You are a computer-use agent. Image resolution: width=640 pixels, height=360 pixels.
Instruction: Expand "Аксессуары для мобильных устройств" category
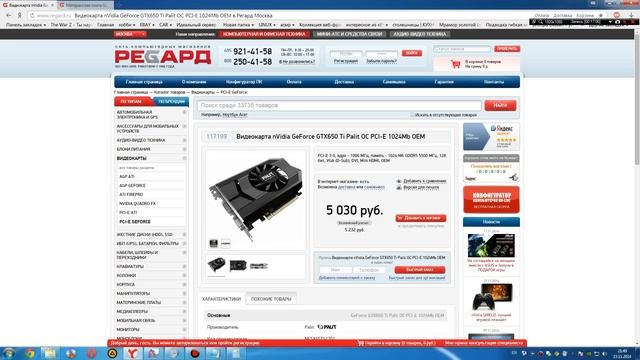tap(184, 127)
